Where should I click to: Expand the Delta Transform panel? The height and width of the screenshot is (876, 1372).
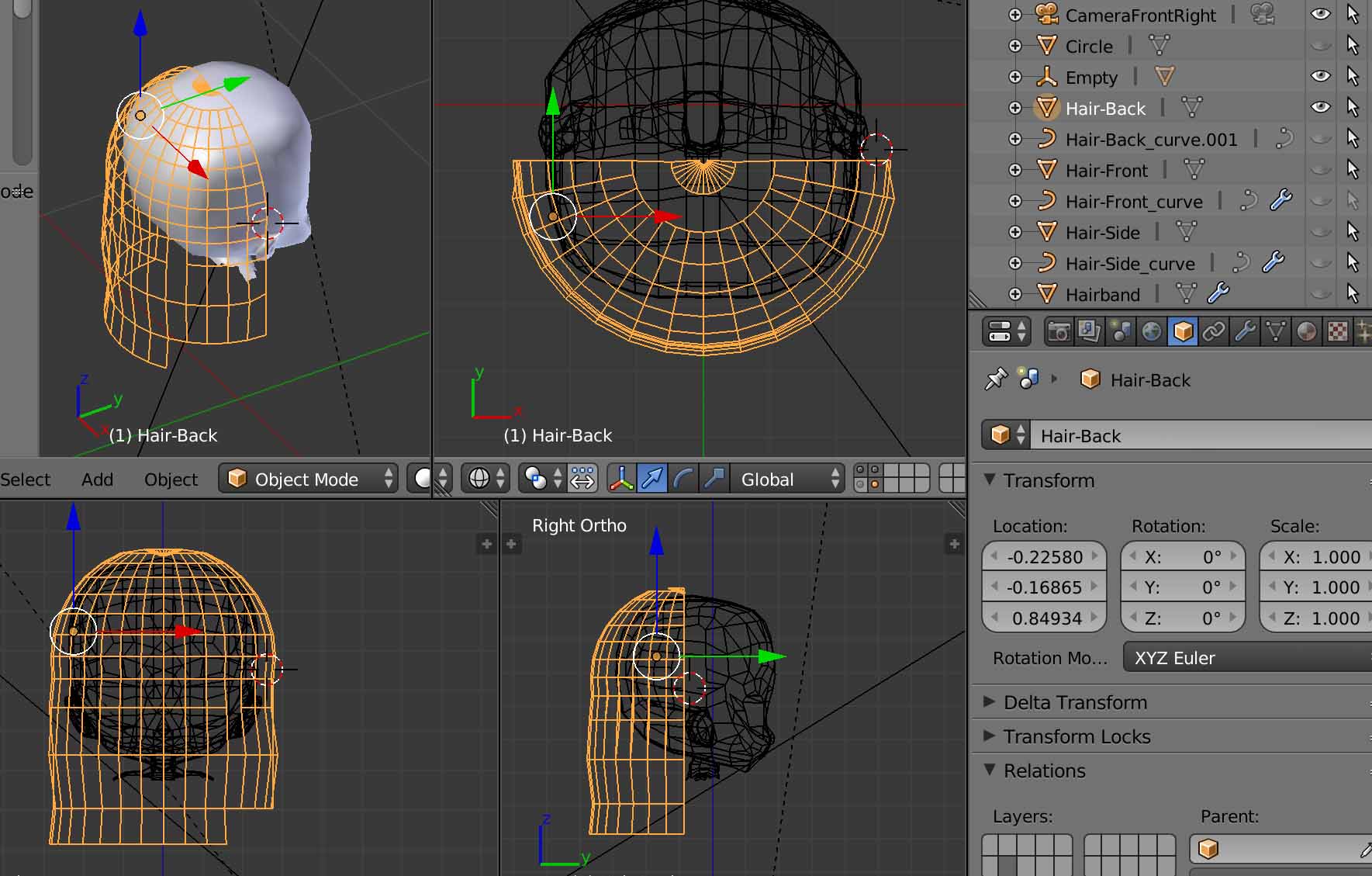click(1075, 702)
